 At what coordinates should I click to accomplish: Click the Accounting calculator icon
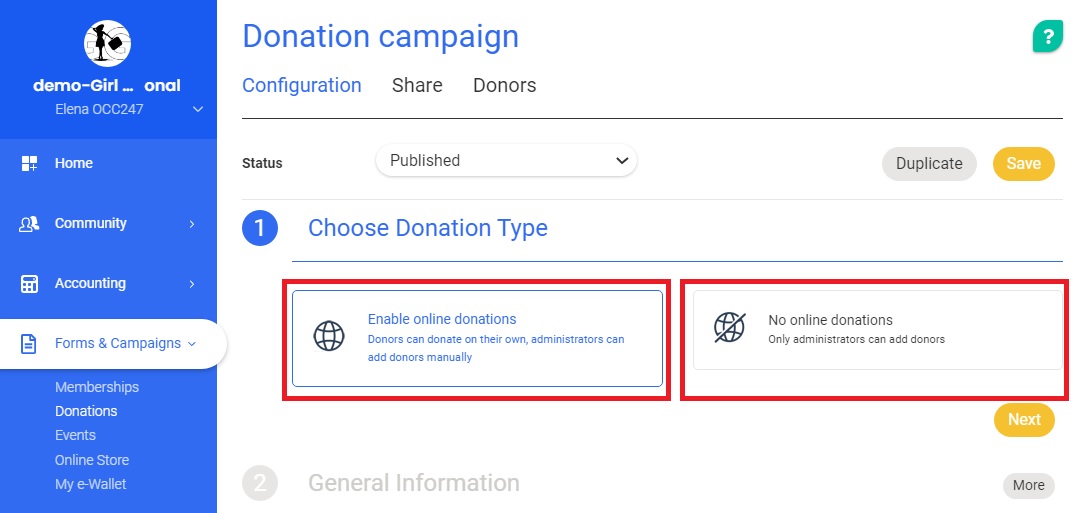29,284
